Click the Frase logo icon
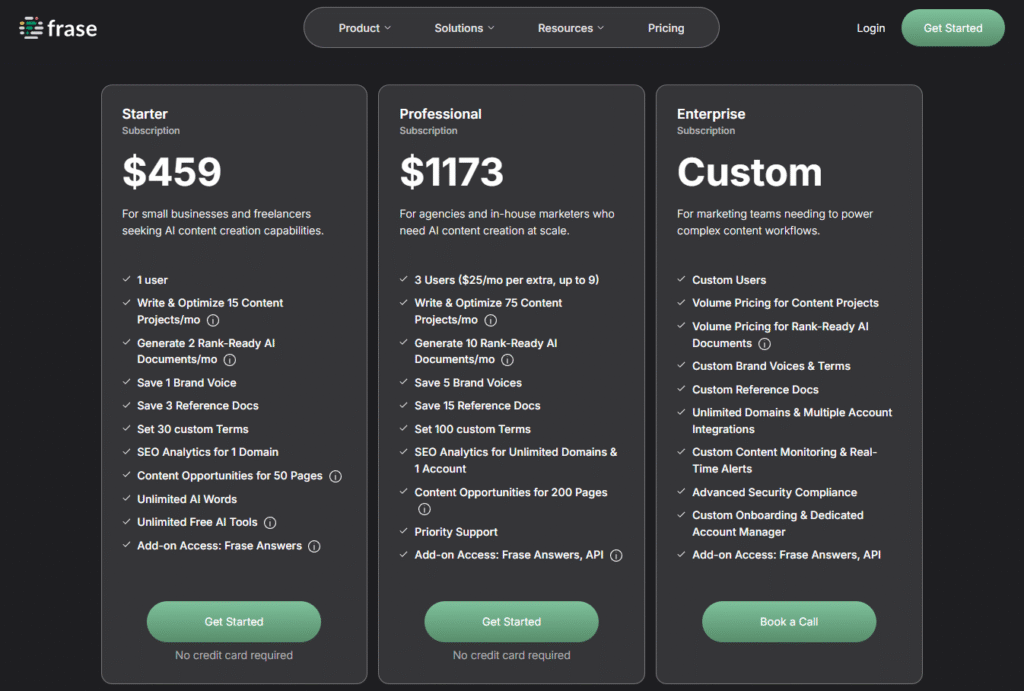The image size is (1024, 691). (31, 28)
